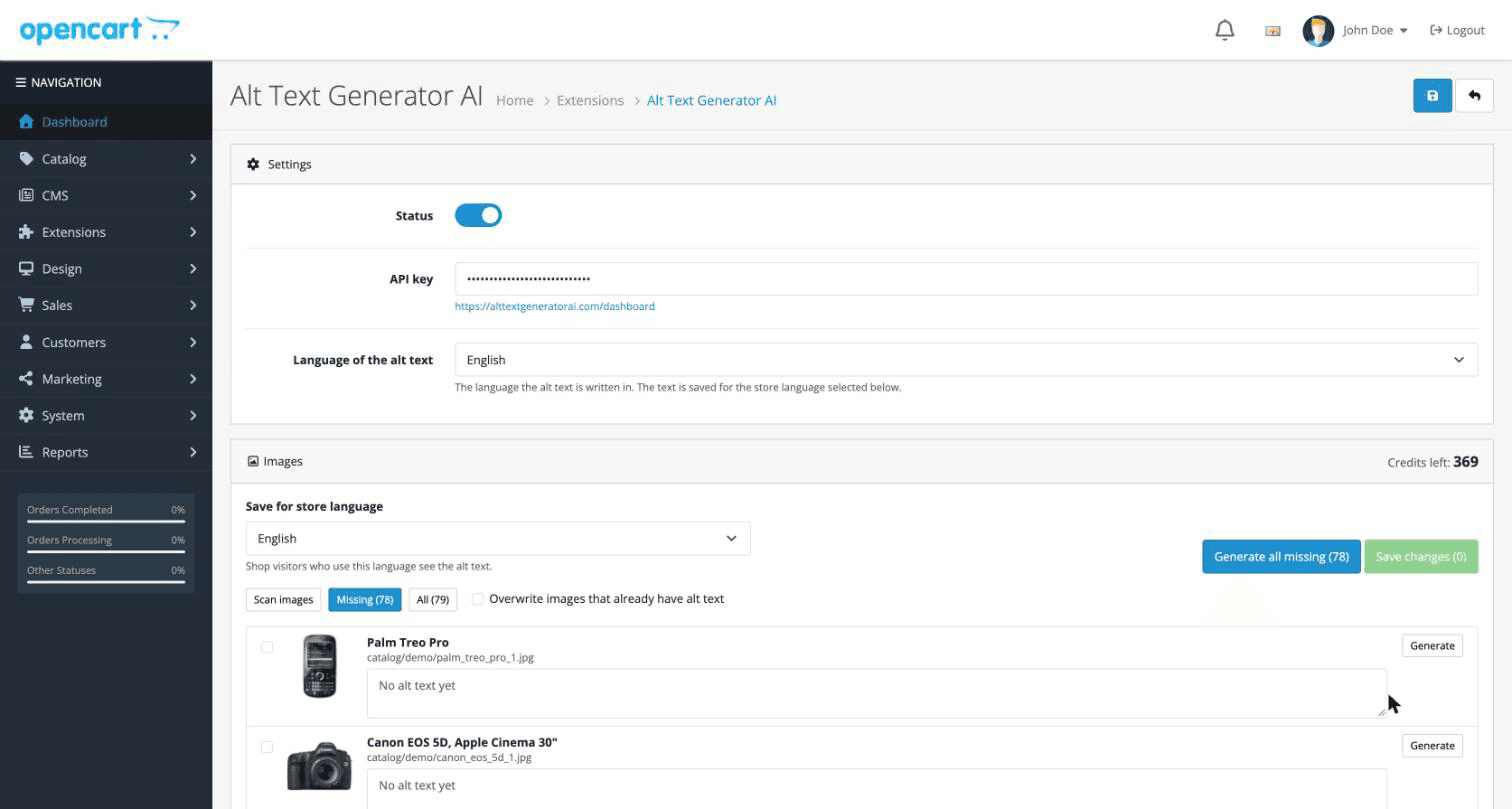
Task: Click Generate for Palm Treo Pro
Action: click(1432, 646)
